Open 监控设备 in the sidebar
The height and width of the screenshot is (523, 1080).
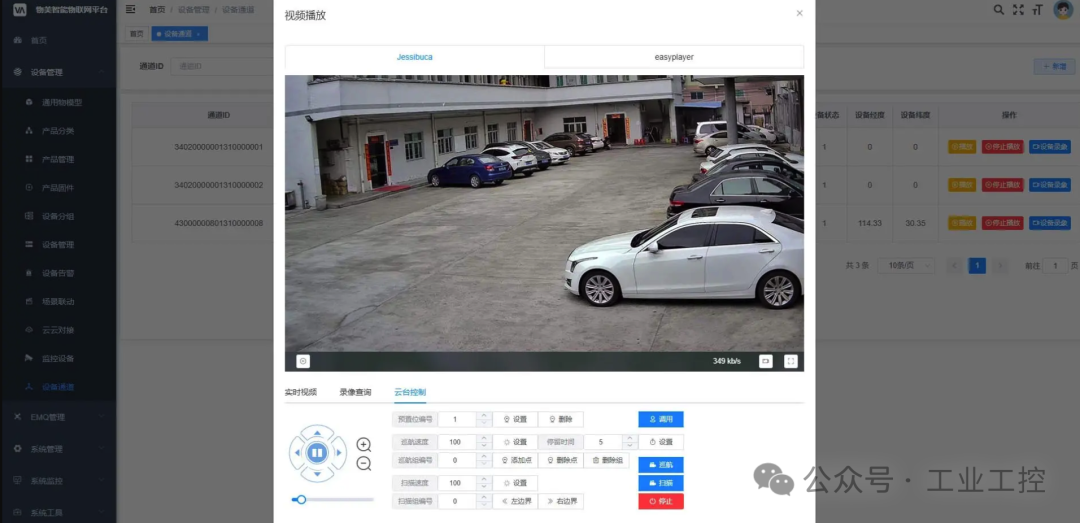point(58,358)
